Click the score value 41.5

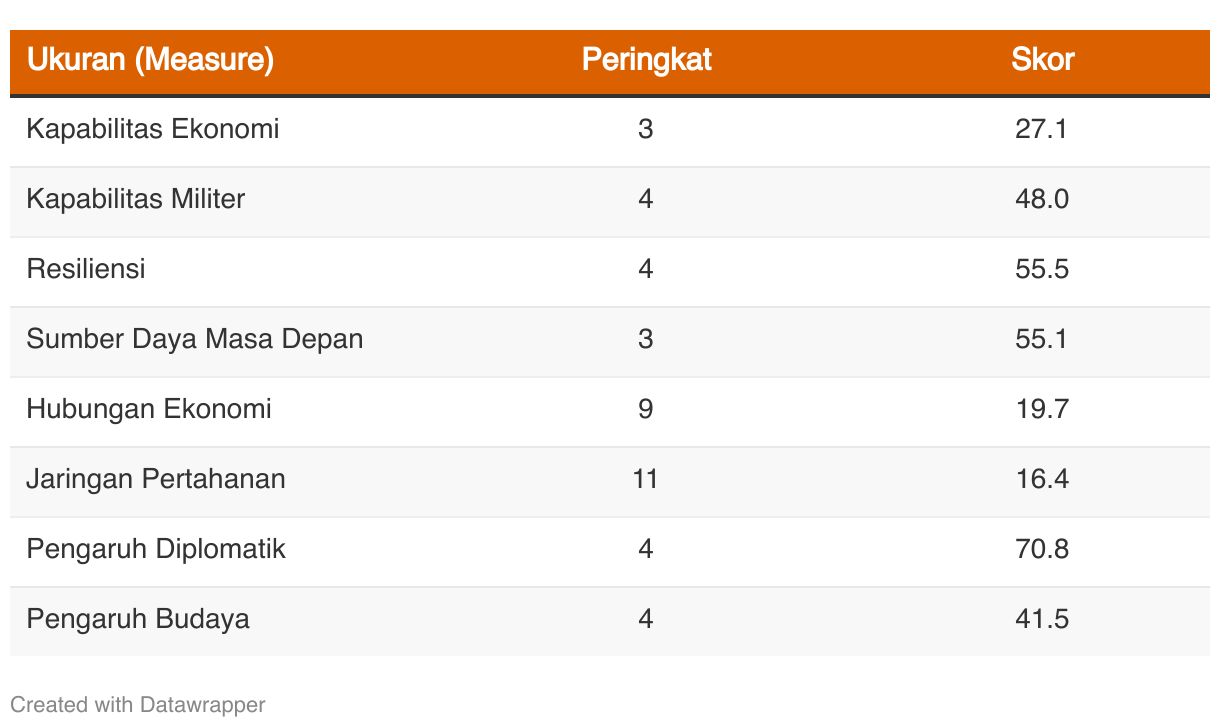[x=1042, y=619]
